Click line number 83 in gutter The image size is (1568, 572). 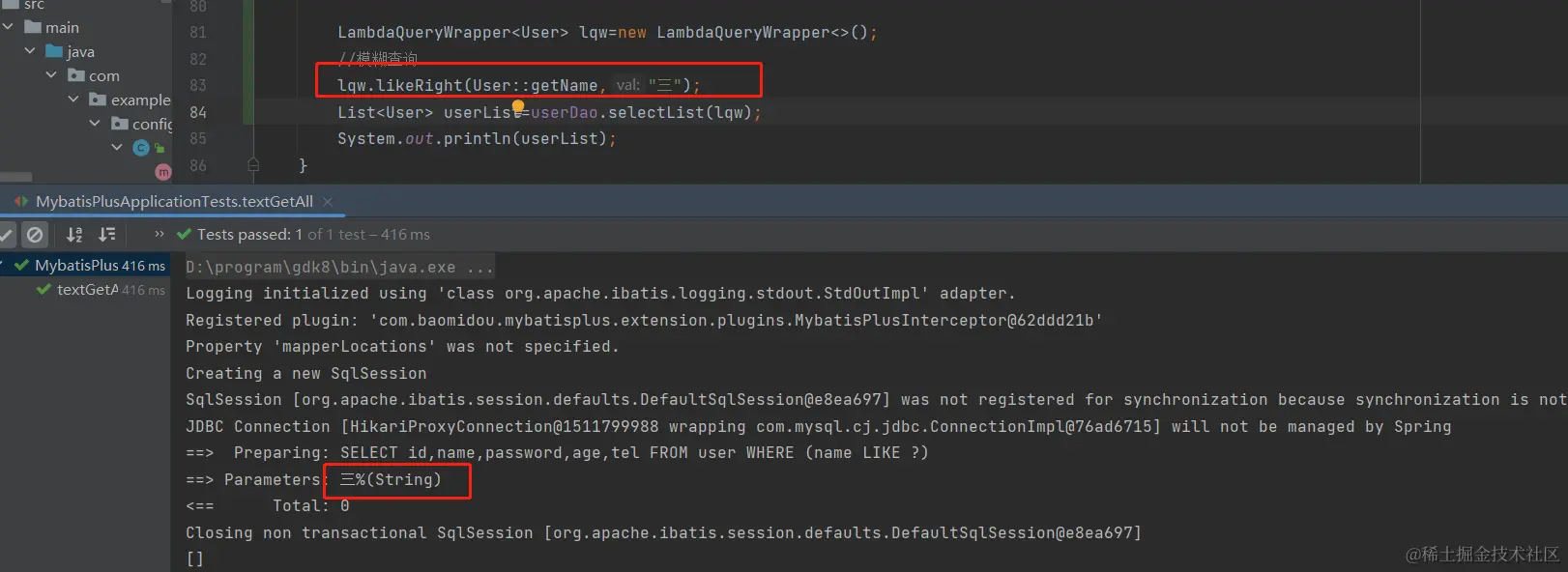click(198, 85)
